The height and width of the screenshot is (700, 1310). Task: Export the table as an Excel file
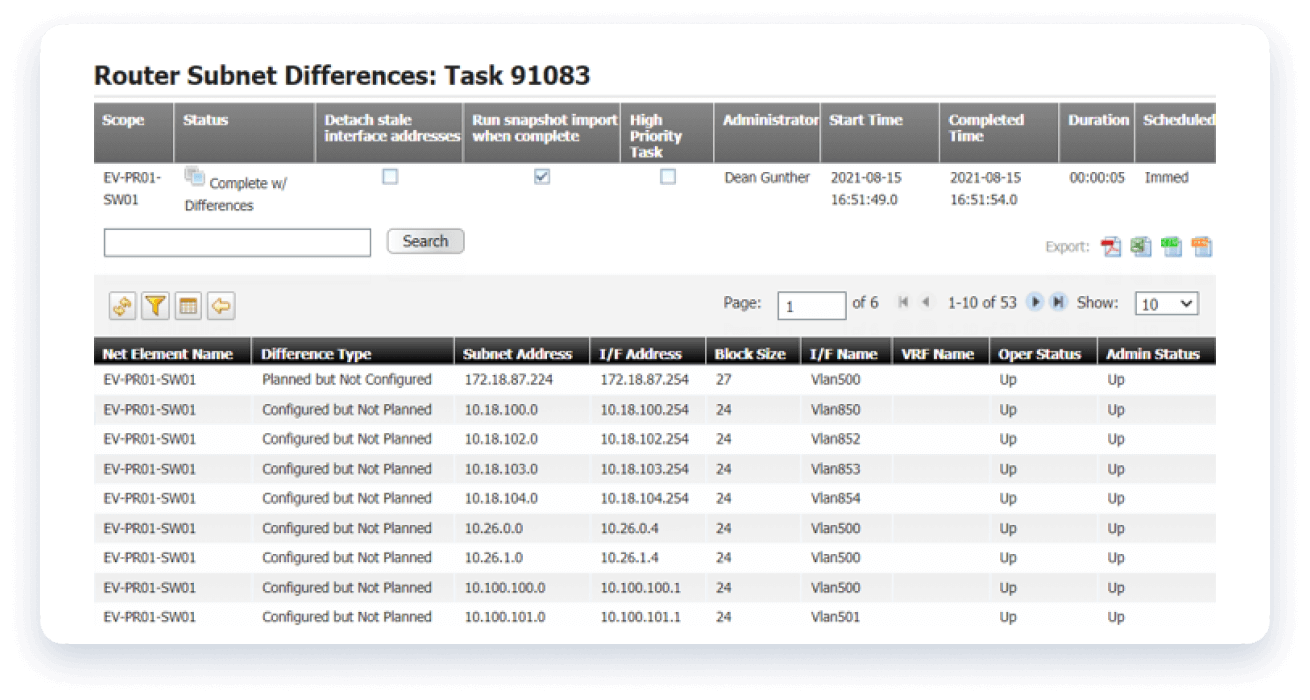[x=1140, y=246]
